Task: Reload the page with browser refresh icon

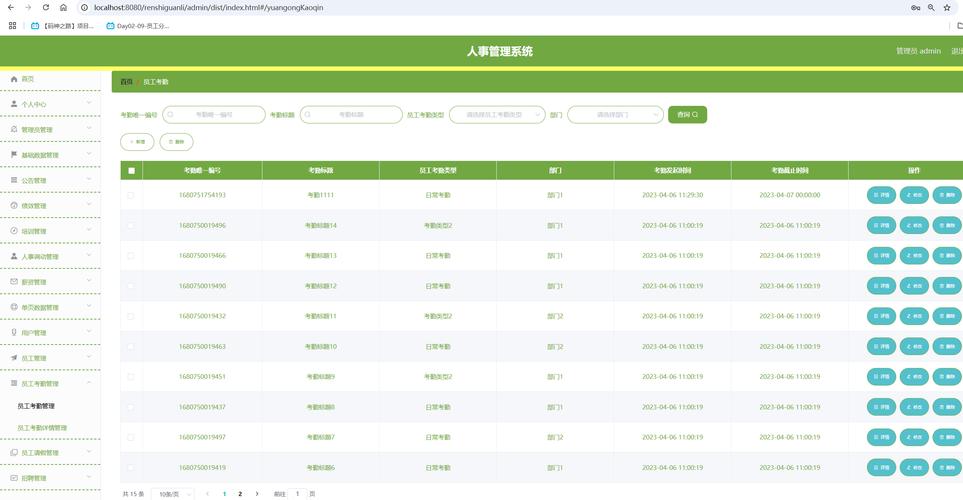Action: [x=47, y=7]
